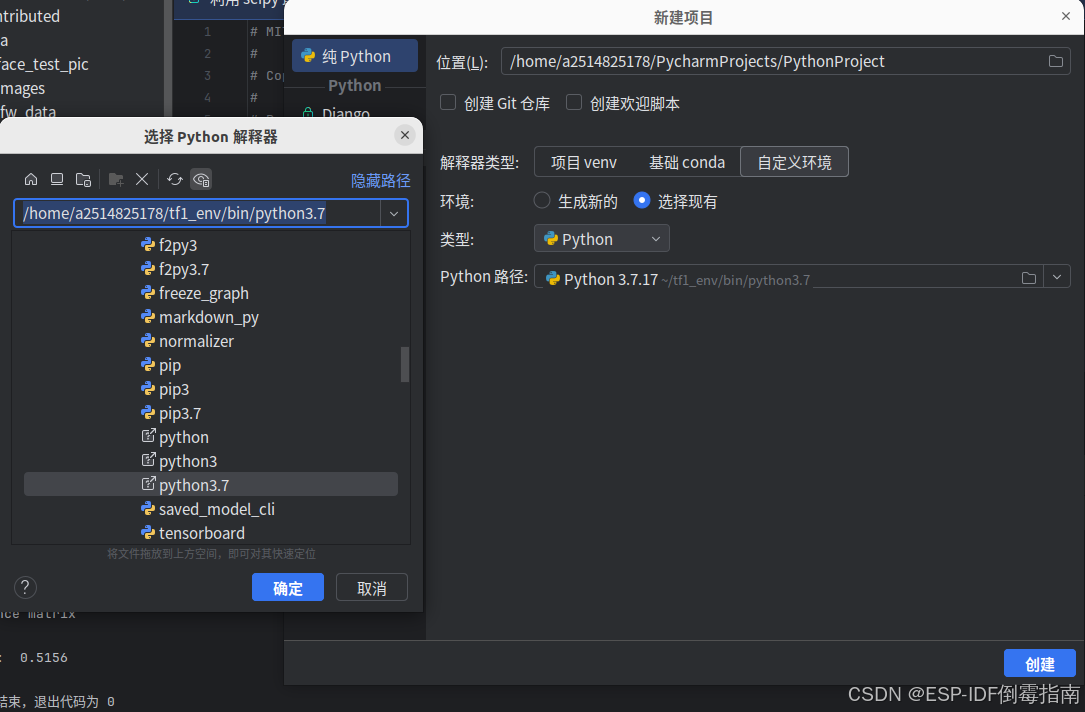The image size is (1085, 712).
Task: Open the help question mark icon
Action: pos(24,587)
